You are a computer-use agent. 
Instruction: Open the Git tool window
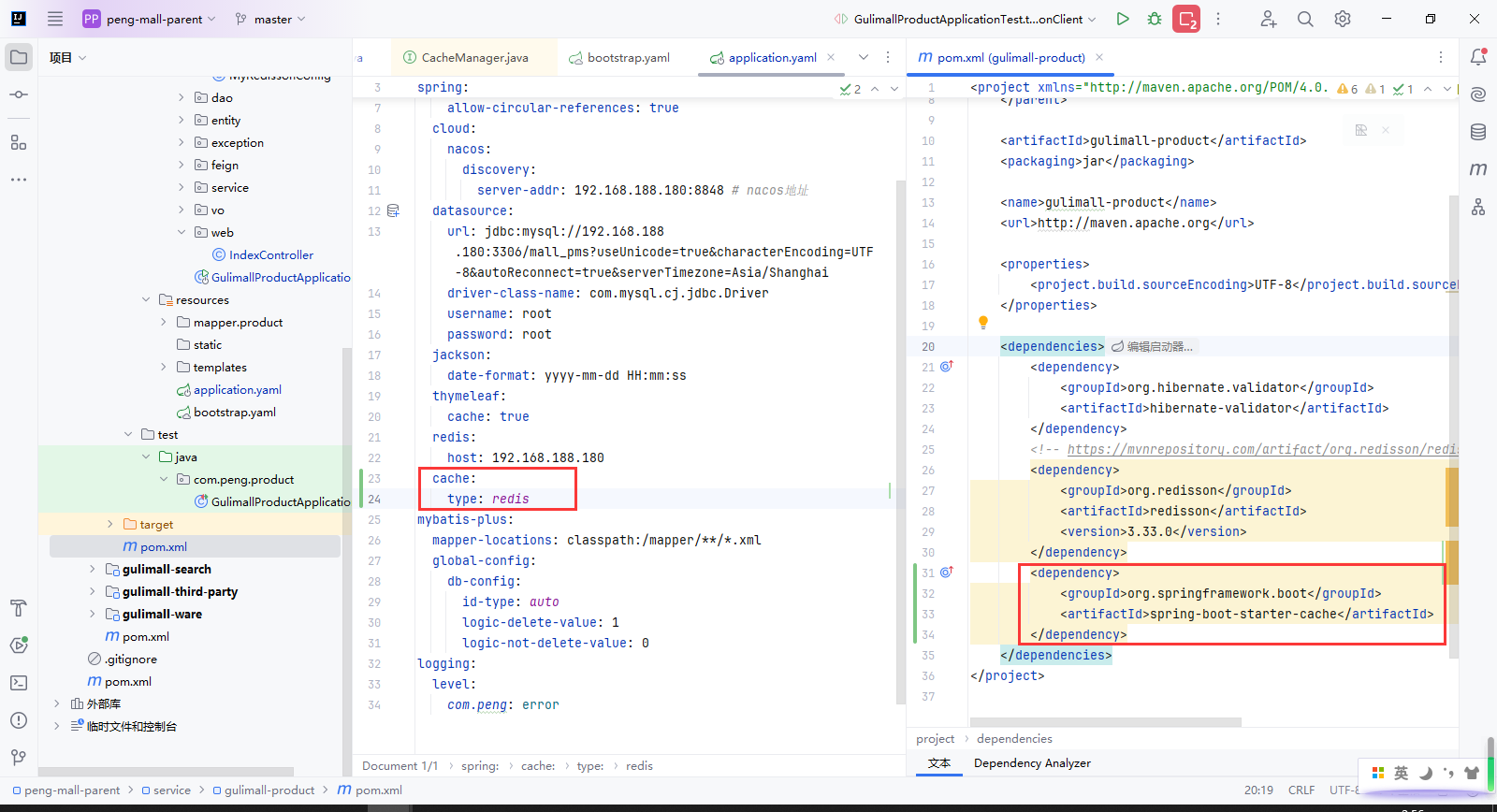19,758
